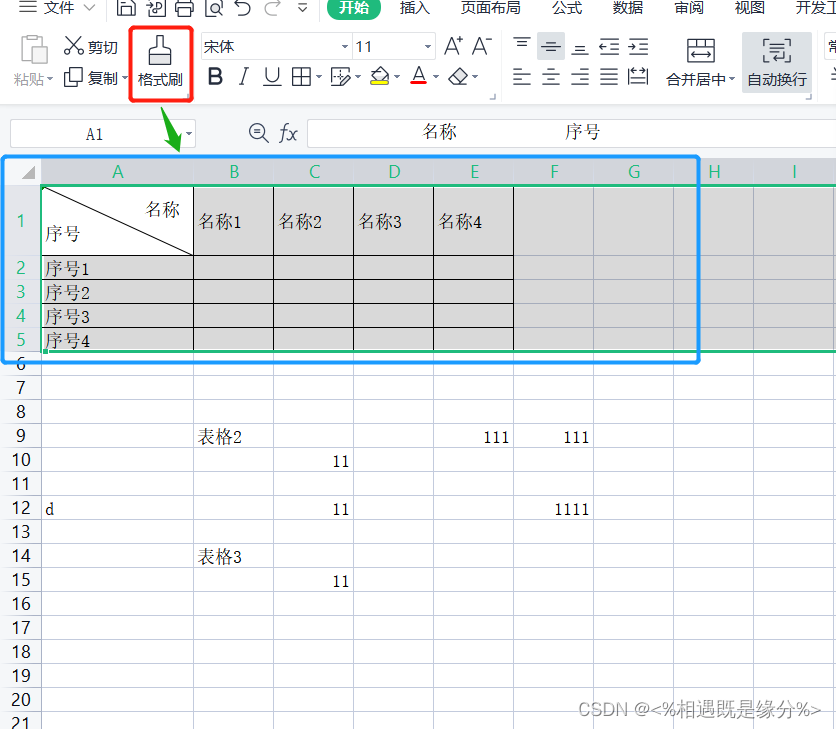Apply red font color
This screenshot has width=836, height=729.
point(419,76)
